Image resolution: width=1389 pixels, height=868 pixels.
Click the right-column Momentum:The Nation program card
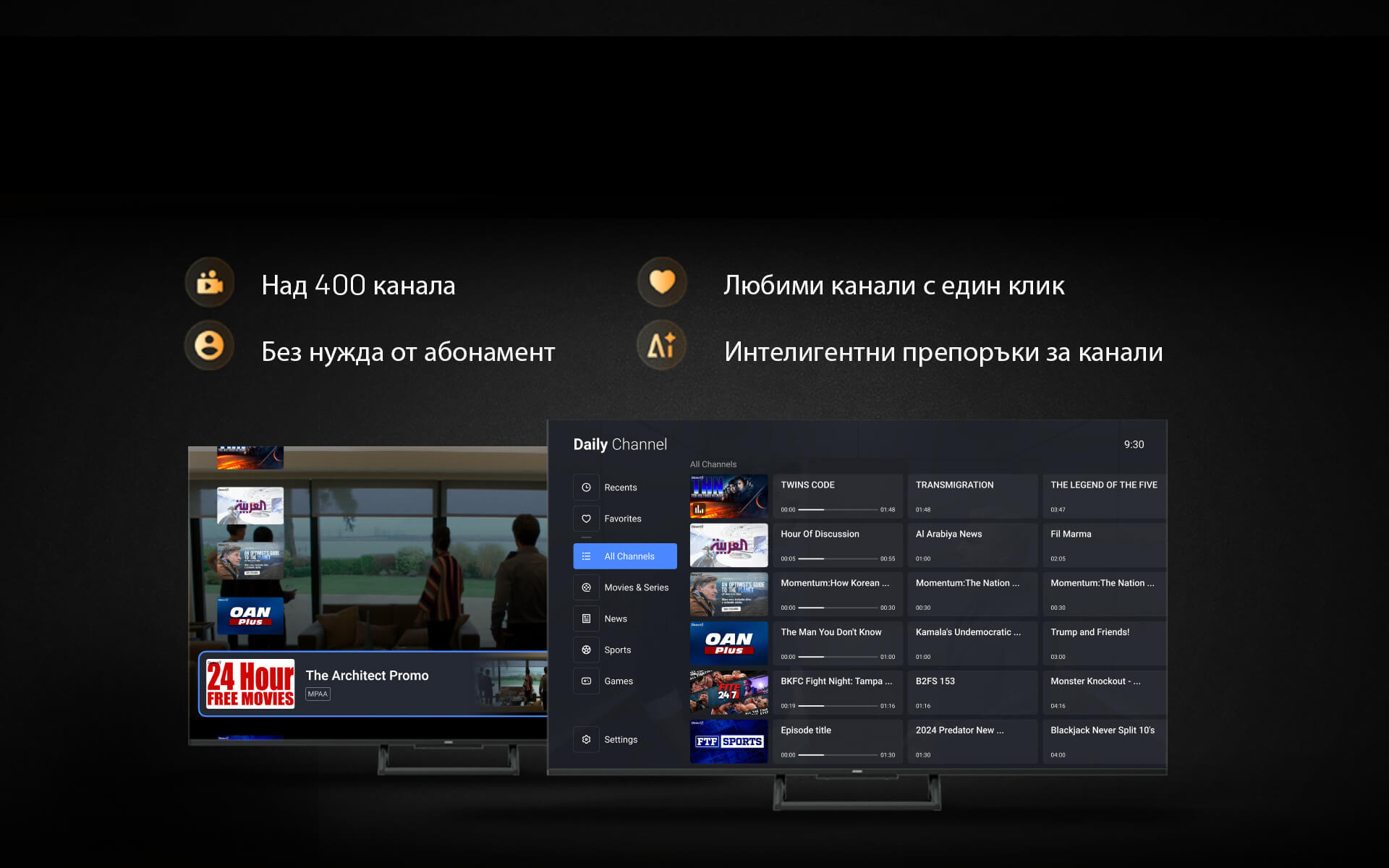point(1105,595)
